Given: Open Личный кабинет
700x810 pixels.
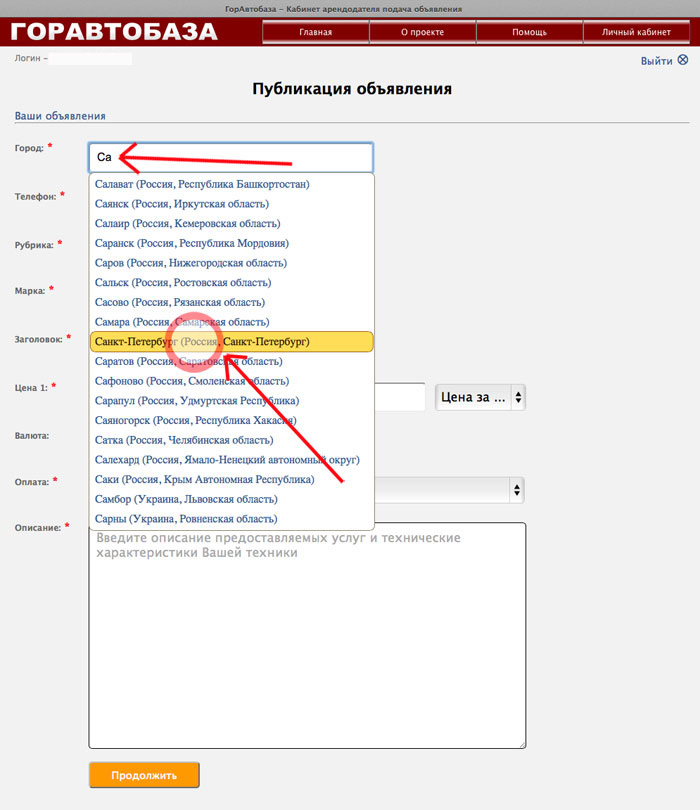Looking at the screenshot, I should click(636, 32).
